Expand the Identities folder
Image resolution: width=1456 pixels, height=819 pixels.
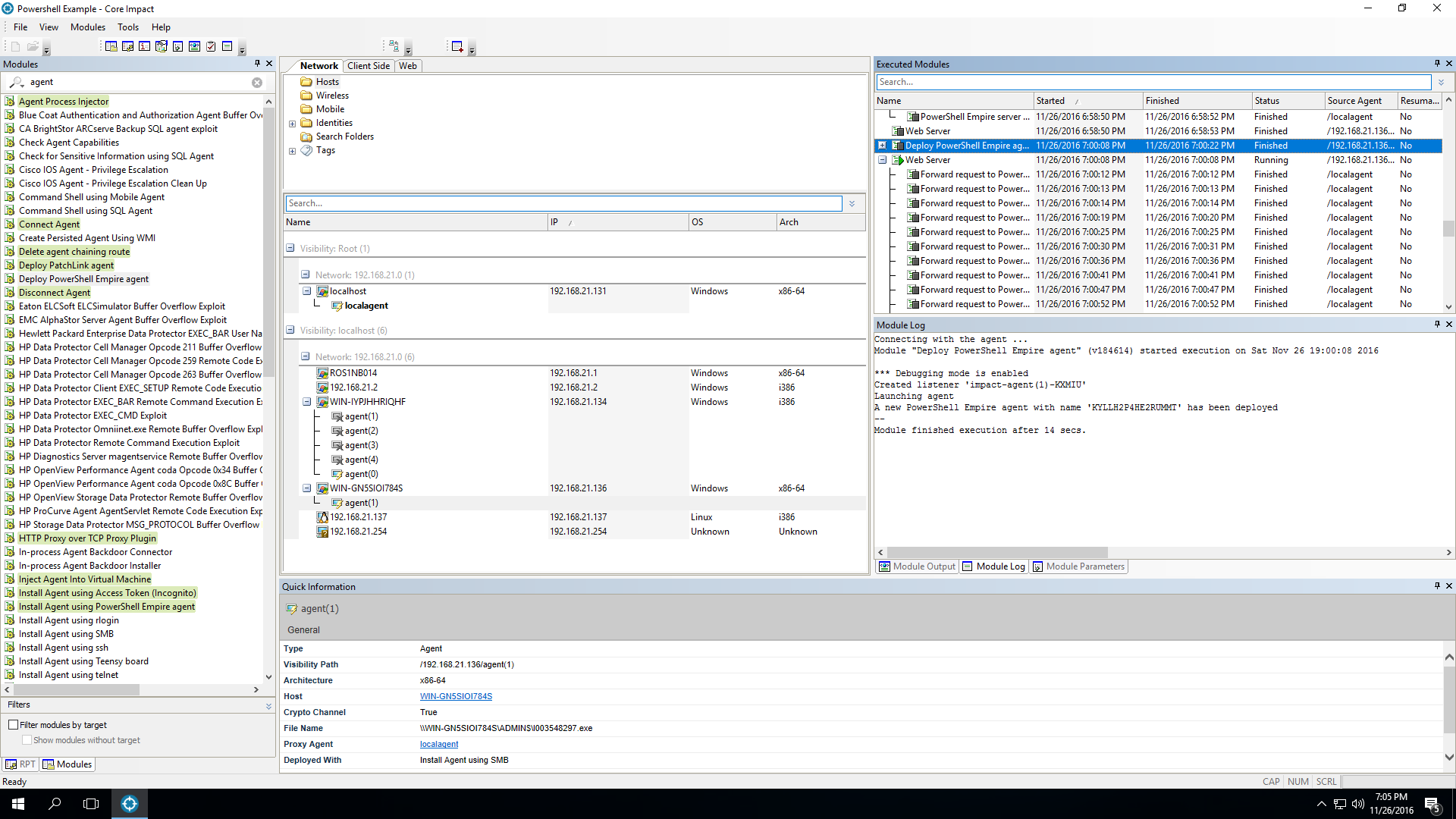(x=293, y=124)
